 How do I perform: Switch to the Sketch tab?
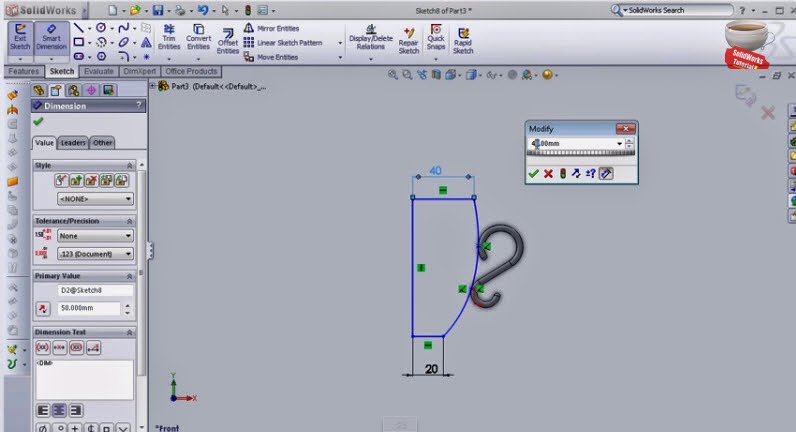click(x=61, y=72)
